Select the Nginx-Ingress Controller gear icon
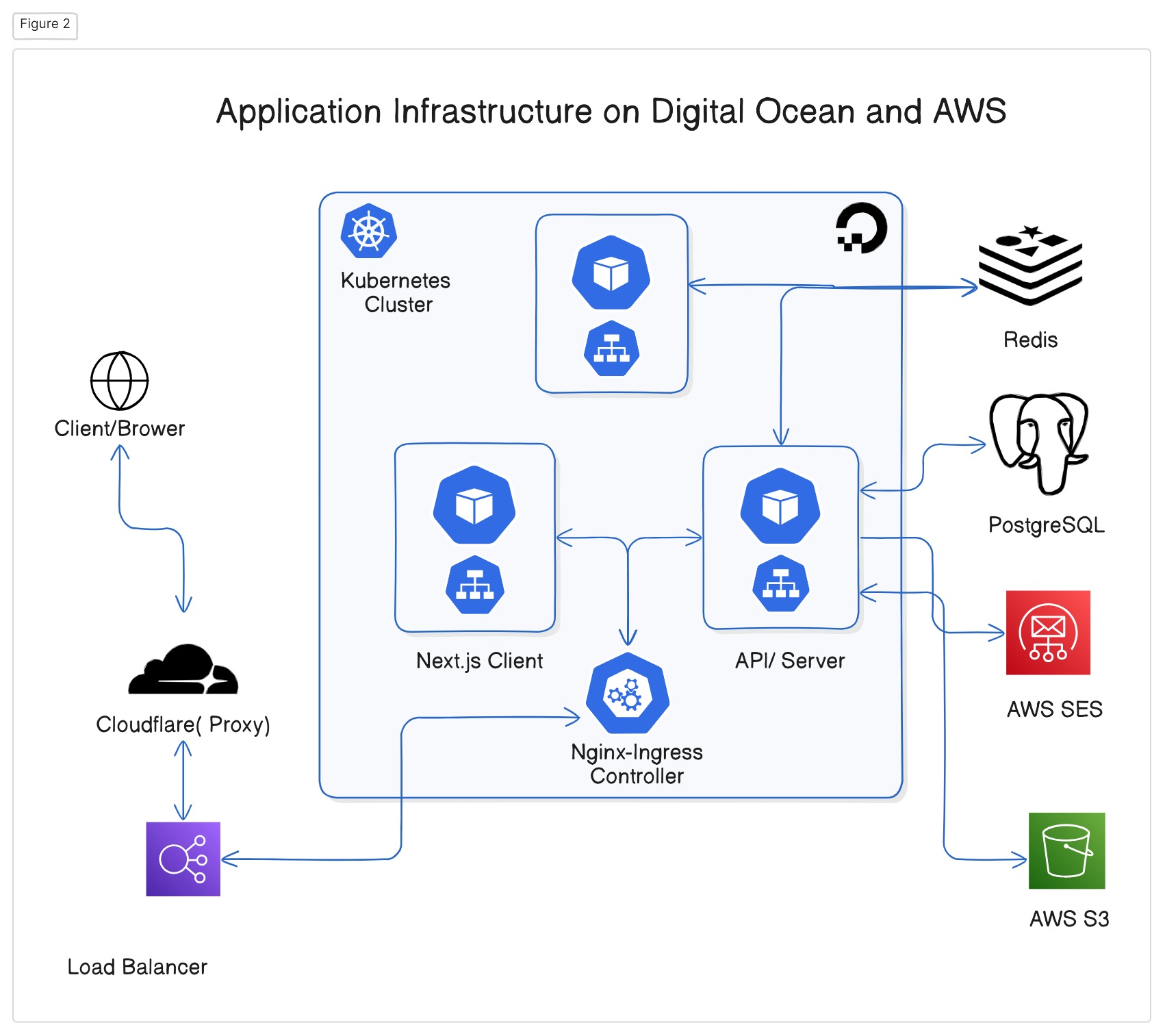The image size is (1165, 1036). (628, 693)
